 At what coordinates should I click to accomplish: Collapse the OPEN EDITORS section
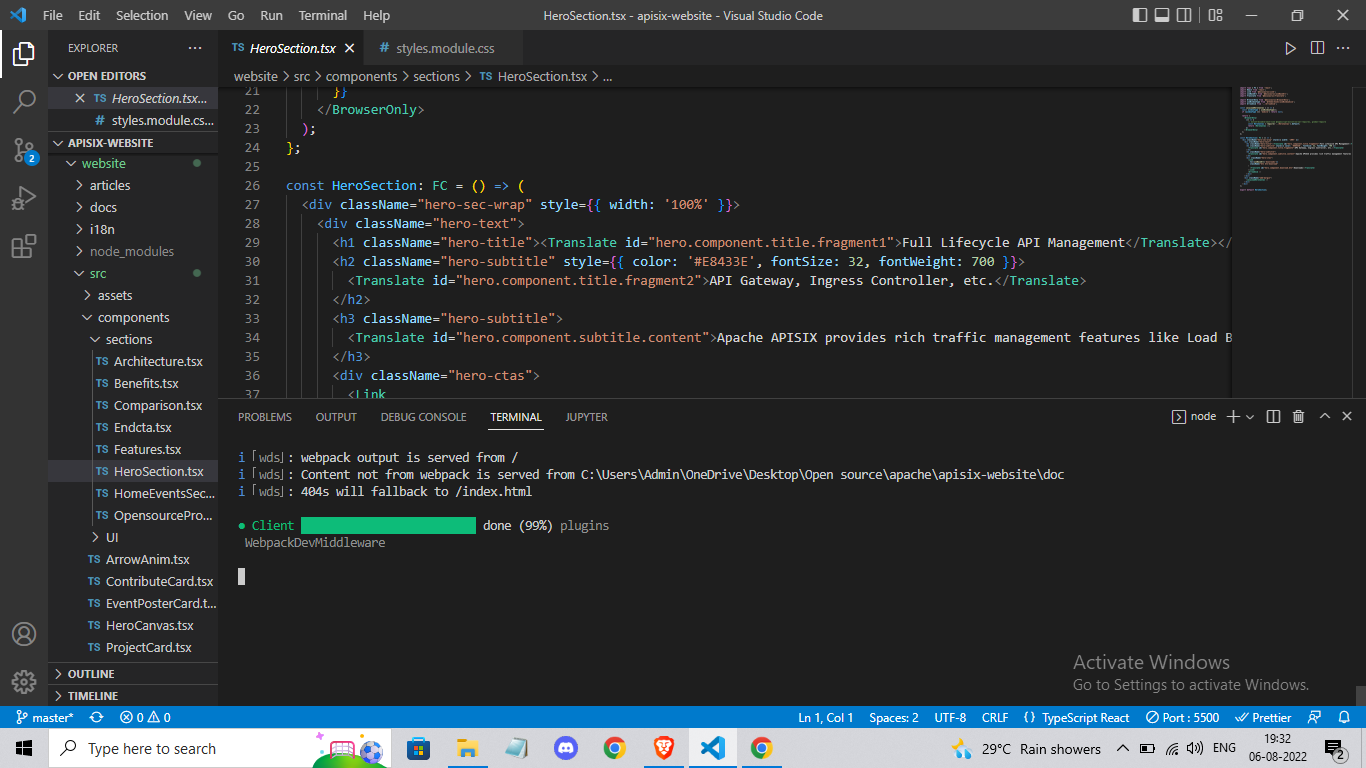[133, 76]
